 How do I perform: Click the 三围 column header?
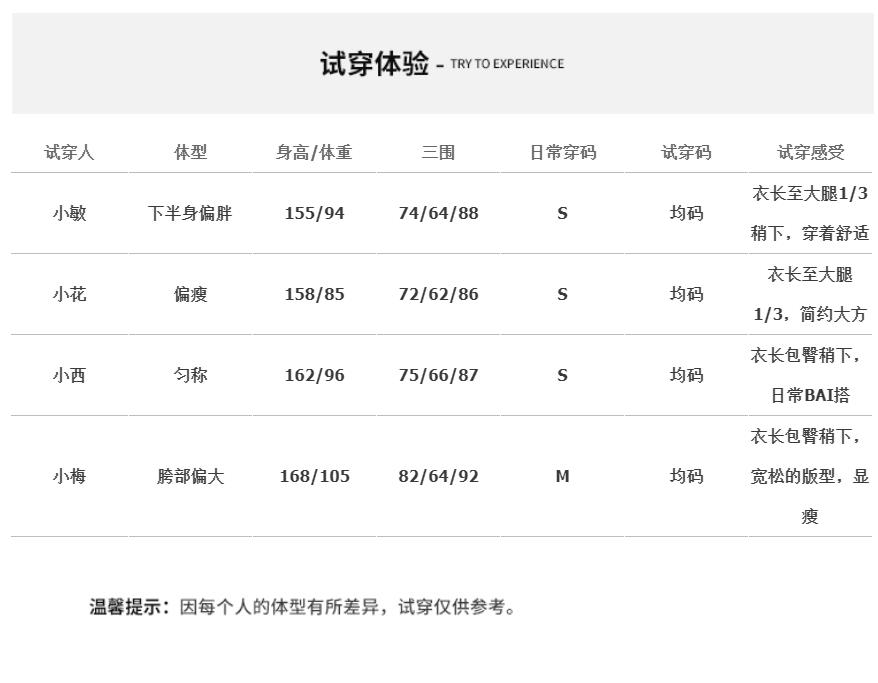[438, 152]
